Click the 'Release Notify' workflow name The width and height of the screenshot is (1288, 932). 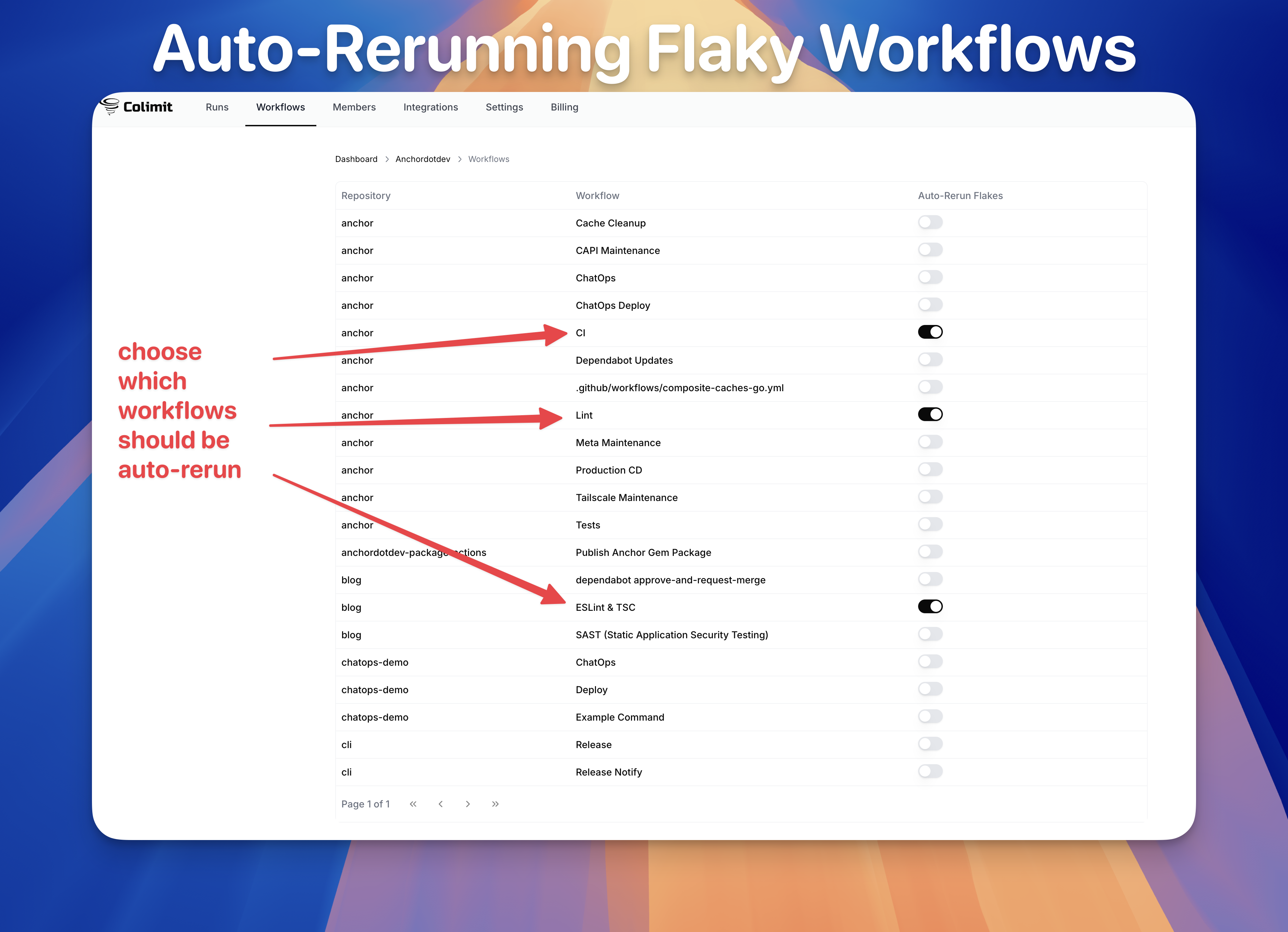(x=609, y=772)
